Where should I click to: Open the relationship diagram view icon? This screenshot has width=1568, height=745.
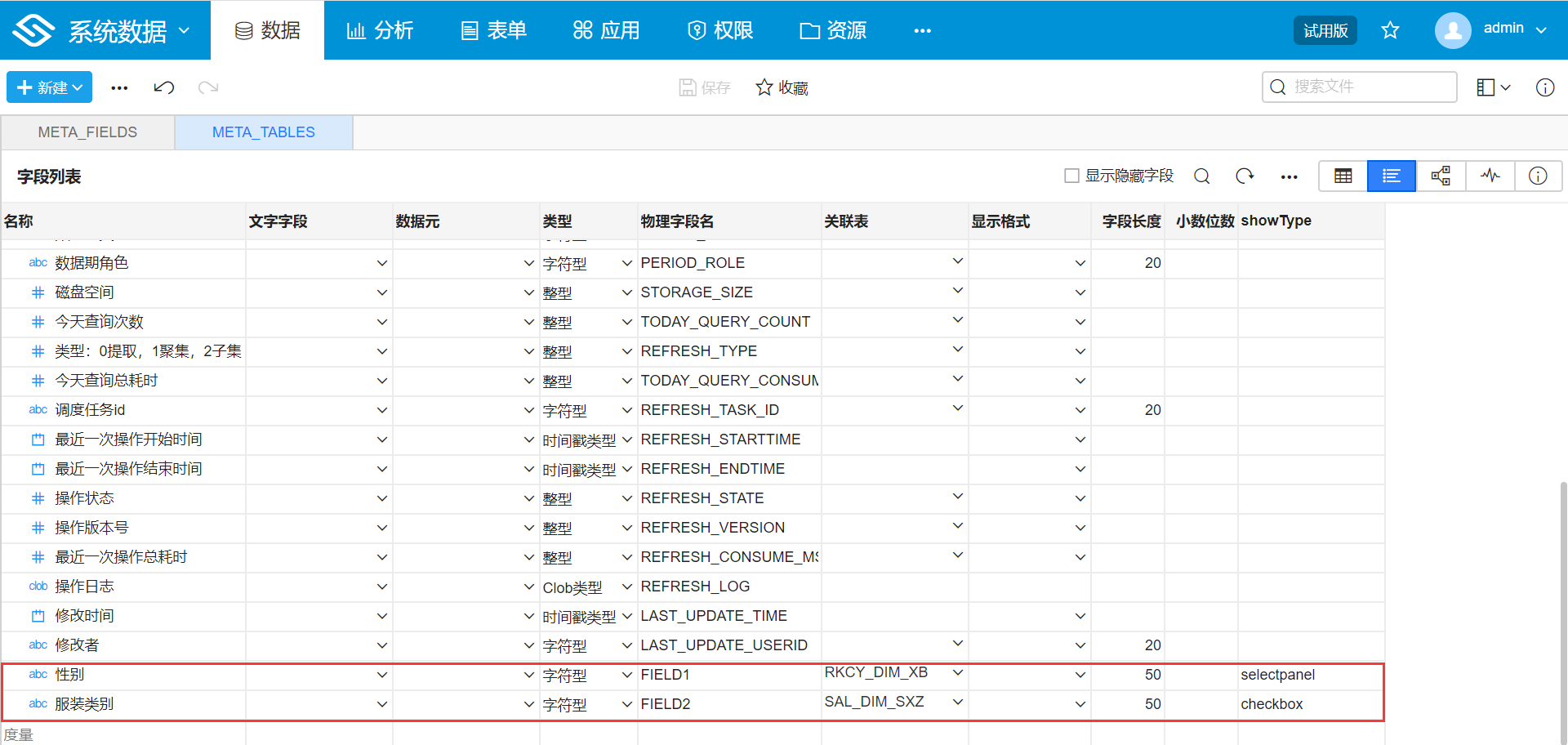(1441, 176)
